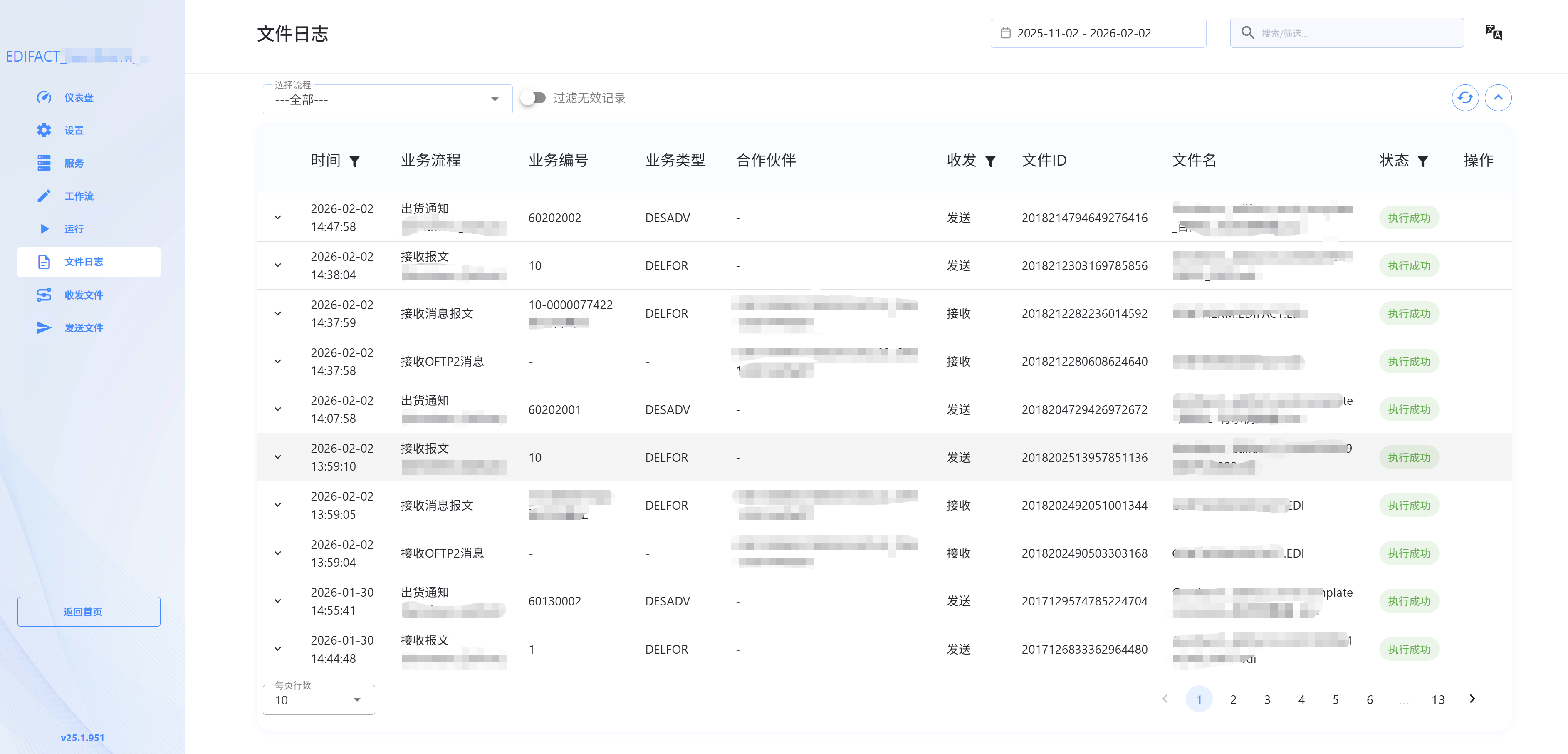Open the 每页行数 rows-per-page dropdown
Viewport: 1568px width, 754px height.
pyautogui.click(x=318, y=700)
